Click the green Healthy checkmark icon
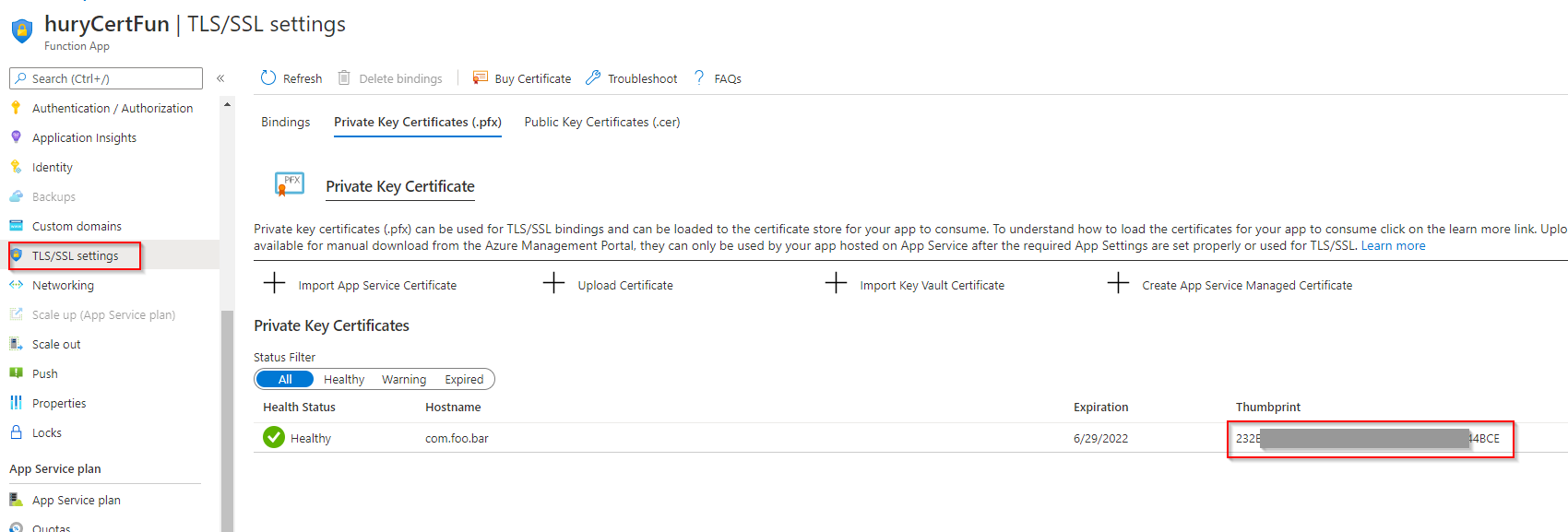Image resolution: width=1568 pixels, height=532 pixels. pos(274,437)
